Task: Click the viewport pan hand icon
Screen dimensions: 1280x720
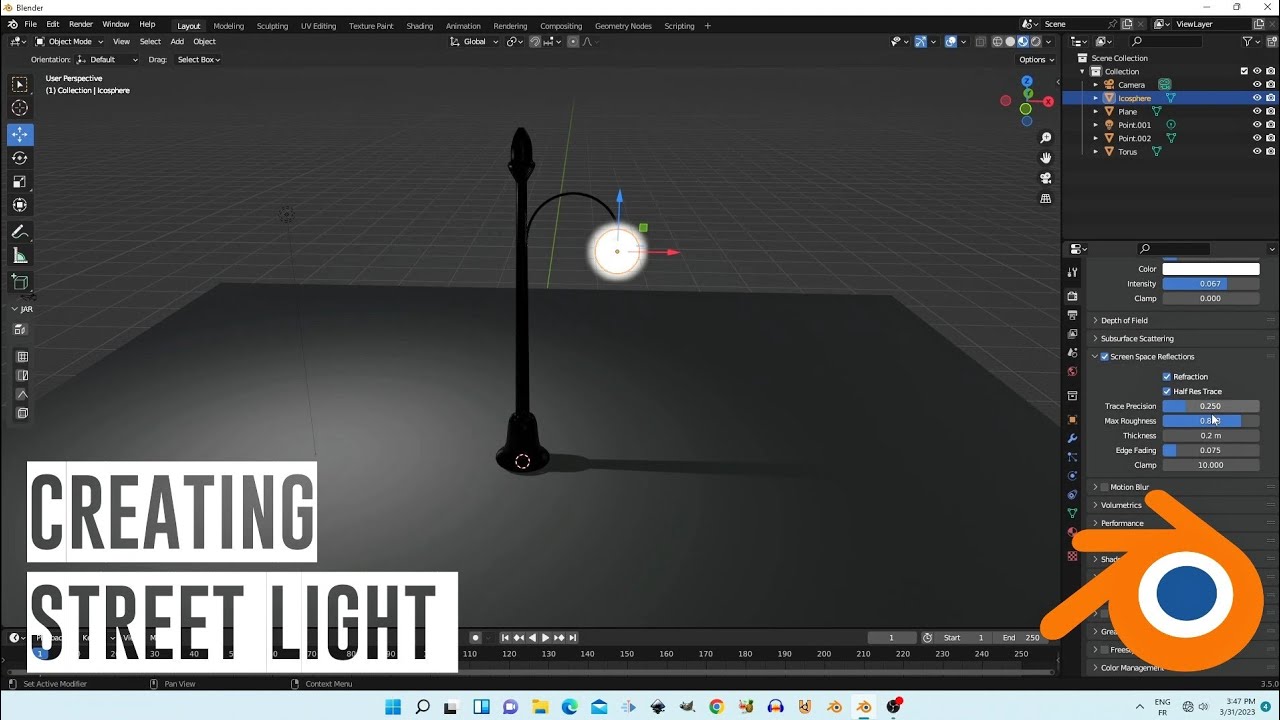Action: coord(1046,158)
